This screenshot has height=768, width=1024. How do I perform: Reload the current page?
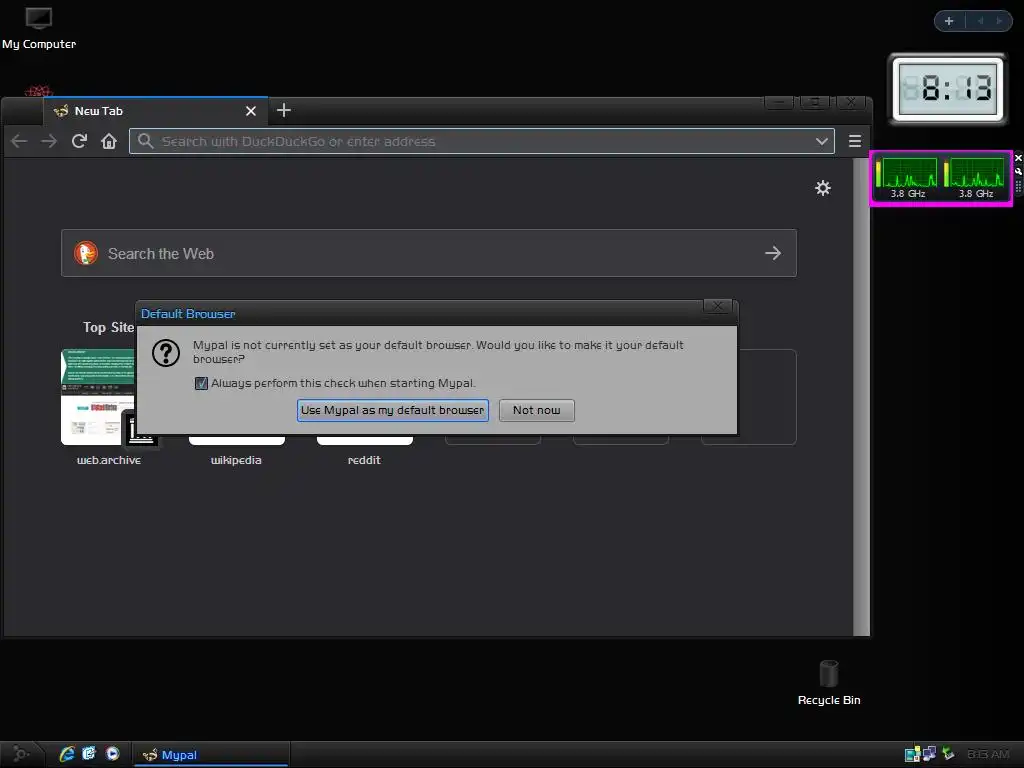point(79,141)
